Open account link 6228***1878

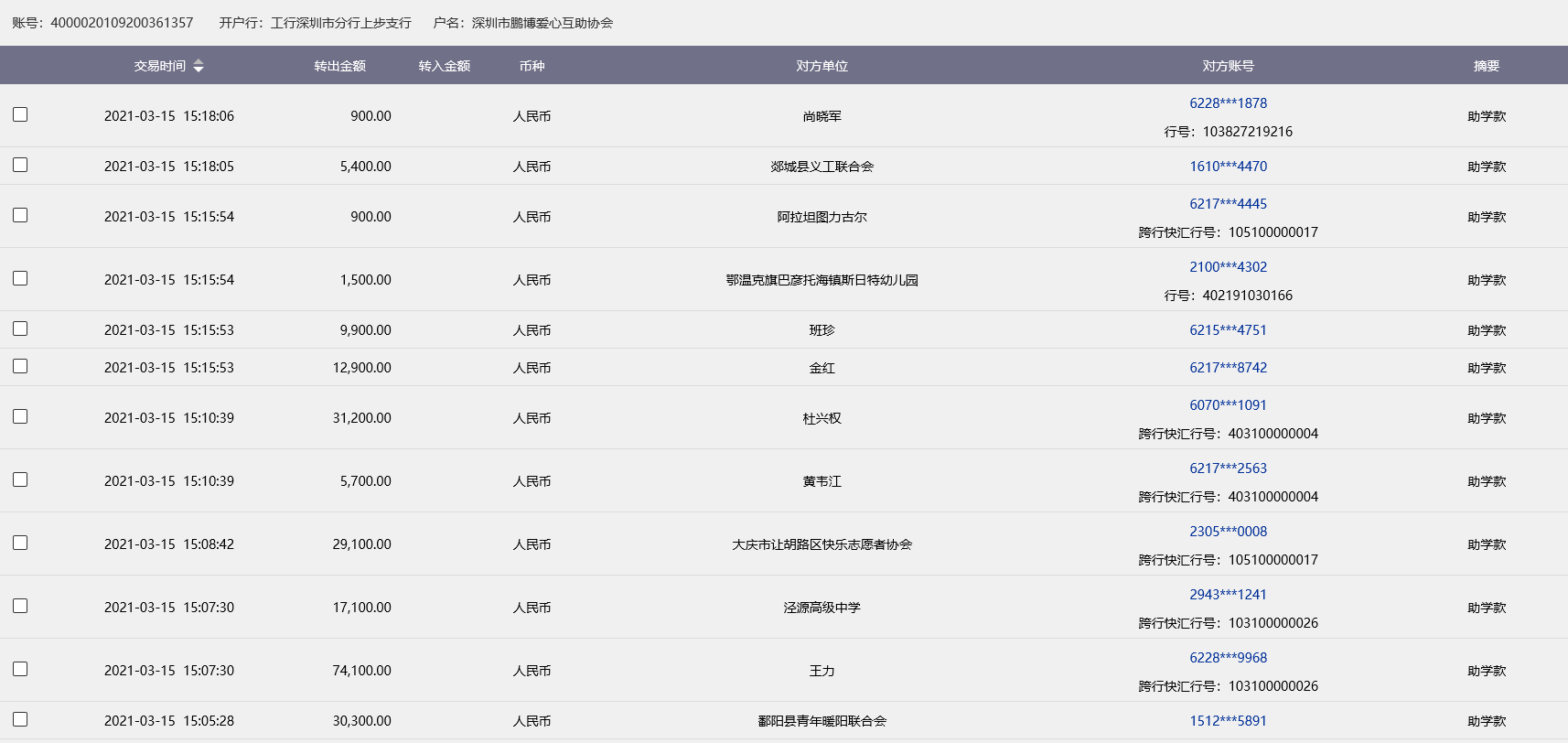click(x=1228, y=103)
